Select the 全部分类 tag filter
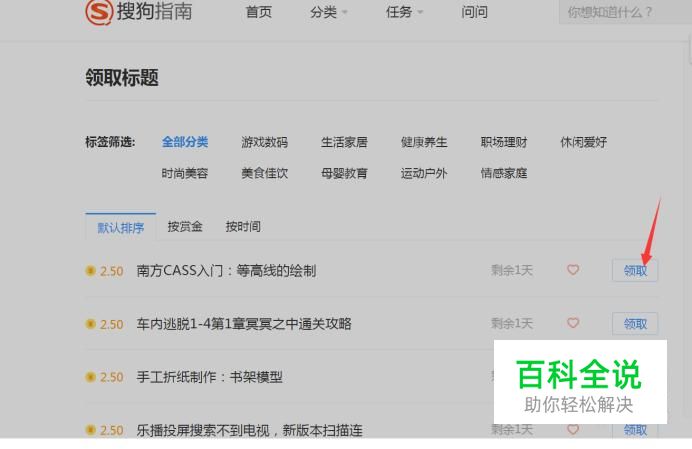The width and height of the screenshot is (692, 449). [185, 142]
